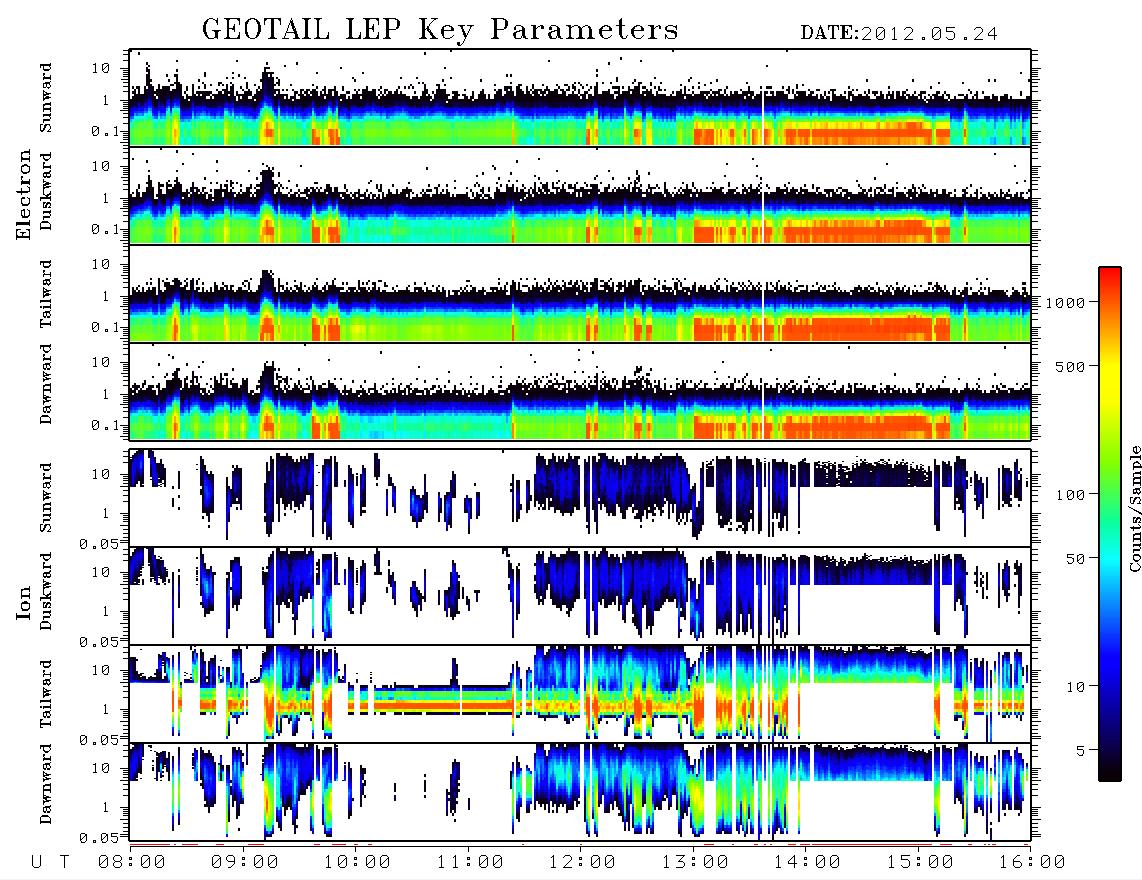Click the 15:00 time axis label

pyautogui.click(x=920, y=863)
